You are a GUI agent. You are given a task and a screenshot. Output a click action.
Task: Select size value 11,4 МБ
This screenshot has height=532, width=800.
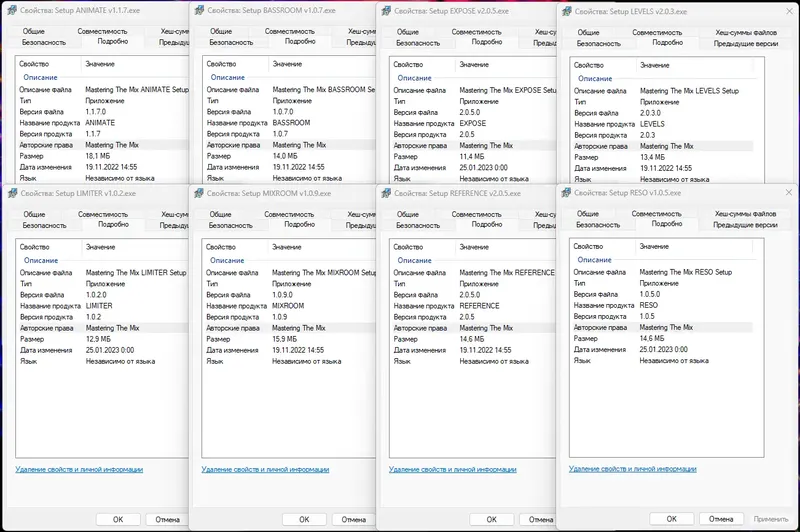[x=472, y=157]
